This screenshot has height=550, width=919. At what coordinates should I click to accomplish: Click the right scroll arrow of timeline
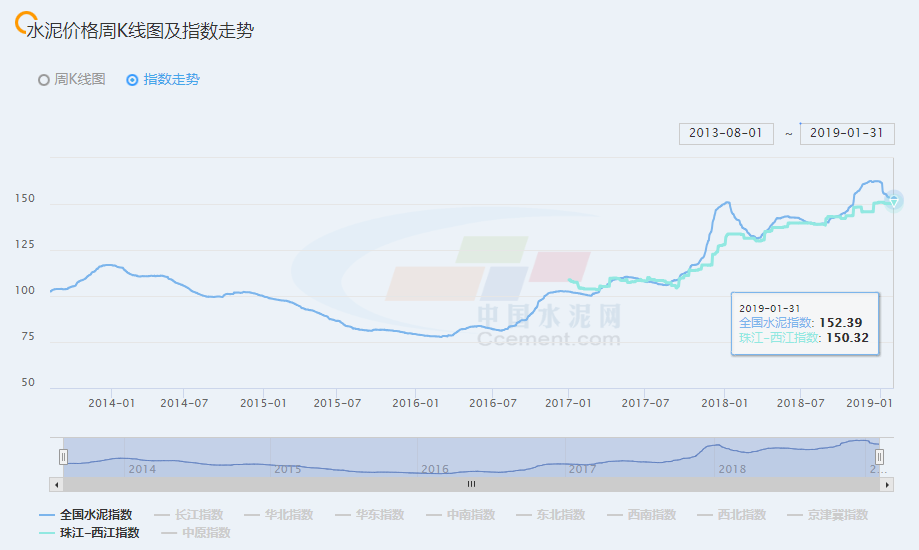pyautogui.click(x=886, y=484)
